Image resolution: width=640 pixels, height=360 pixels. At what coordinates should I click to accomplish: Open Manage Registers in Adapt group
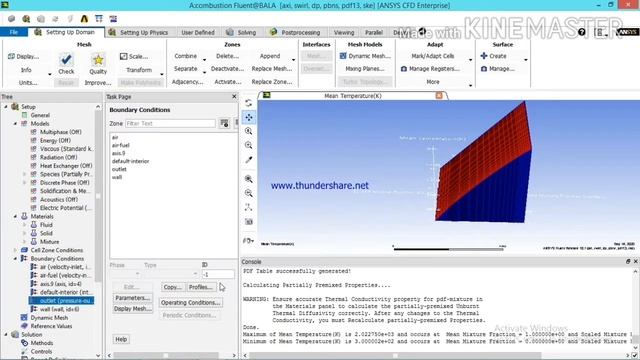click(x=430, y=69)
